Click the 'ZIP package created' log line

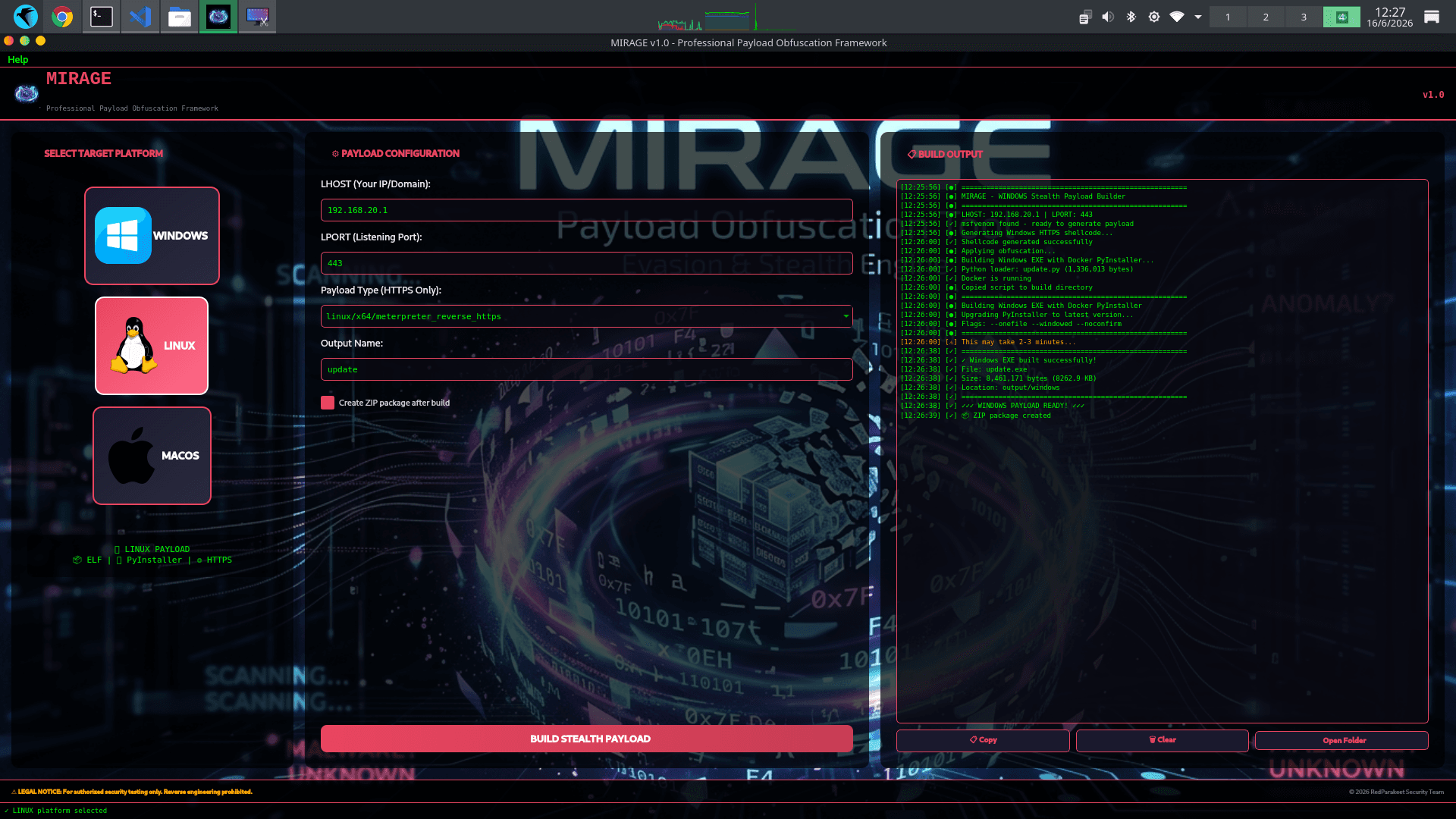976,416
